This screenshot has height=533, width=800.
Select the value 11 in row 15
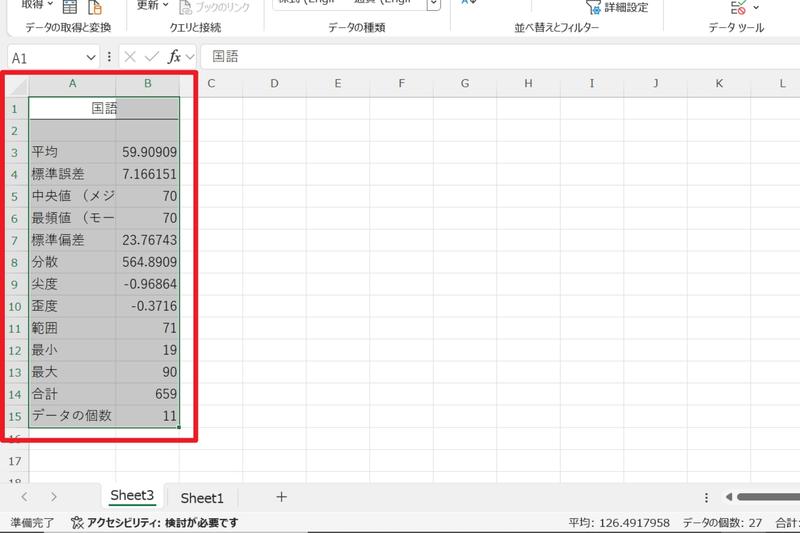point(147,416)
